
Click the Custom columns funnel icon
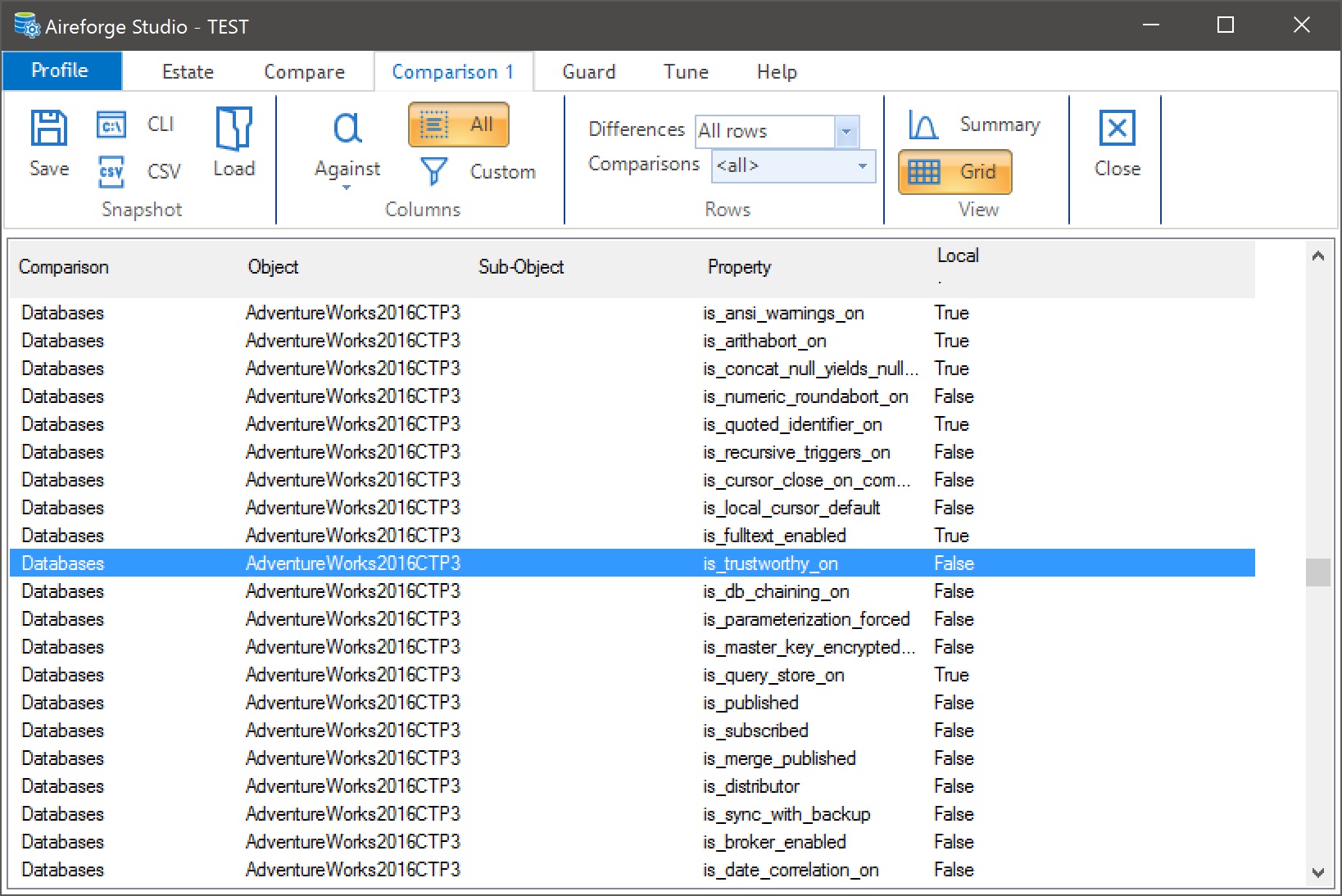click(x=435, y=172)
